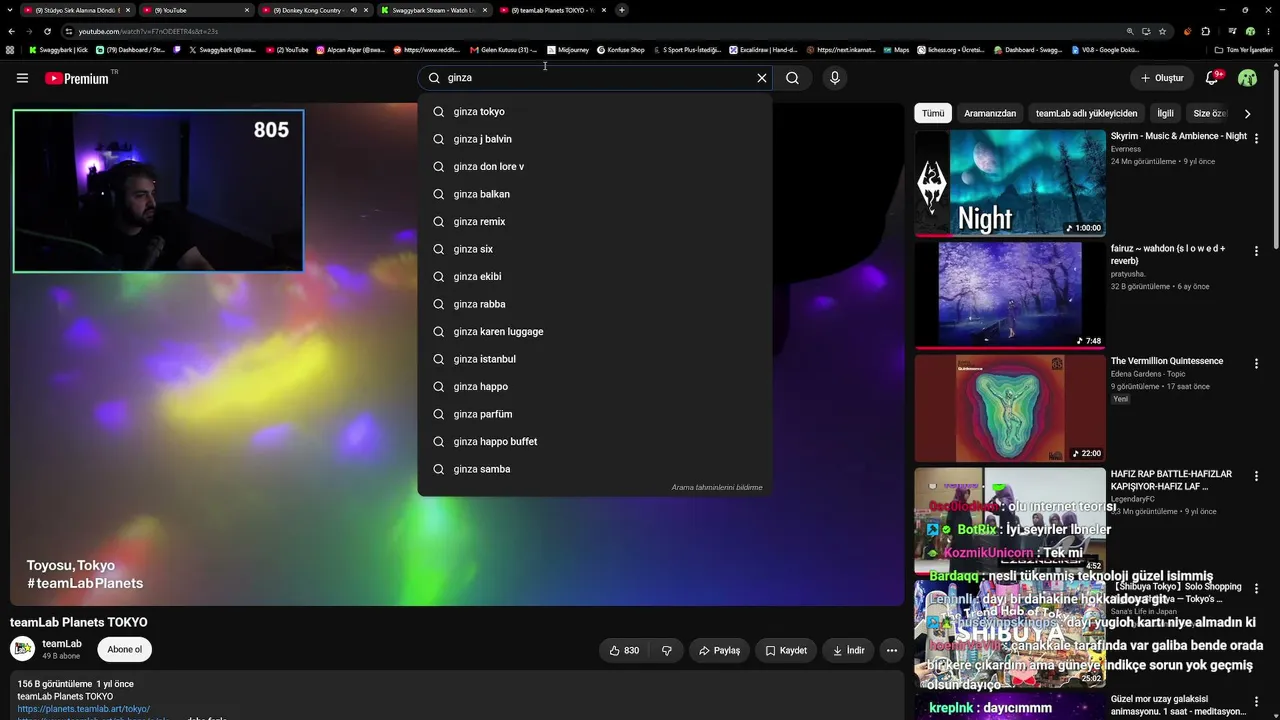This screenshot has width=1280, height=720.
Task: Choose the 'ginza happo buffet' suggestion
Action: [595, 442]
